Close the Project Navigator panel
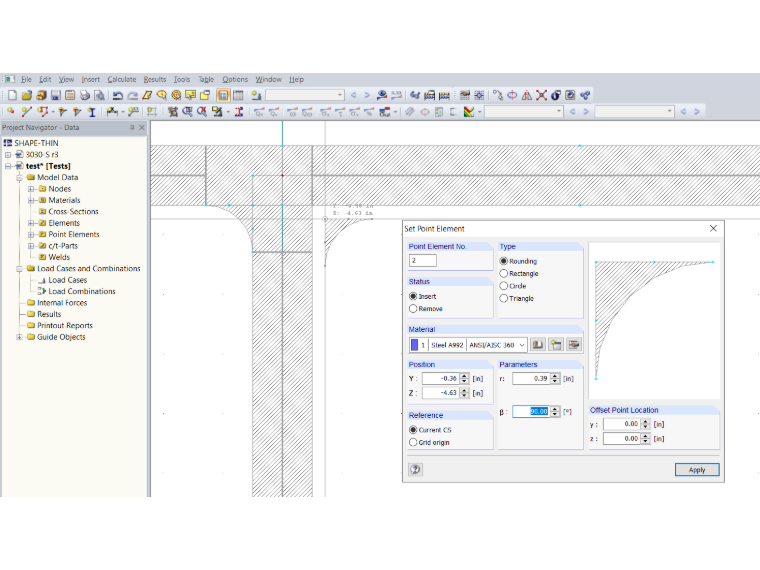760x570 pixels. 142,127
